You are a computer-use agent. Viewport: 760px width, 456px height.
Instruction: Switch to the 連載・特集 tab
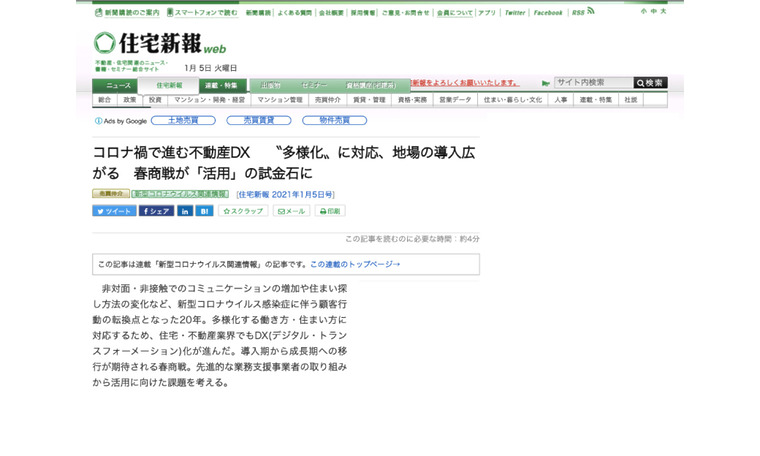[x=222, y=86]
